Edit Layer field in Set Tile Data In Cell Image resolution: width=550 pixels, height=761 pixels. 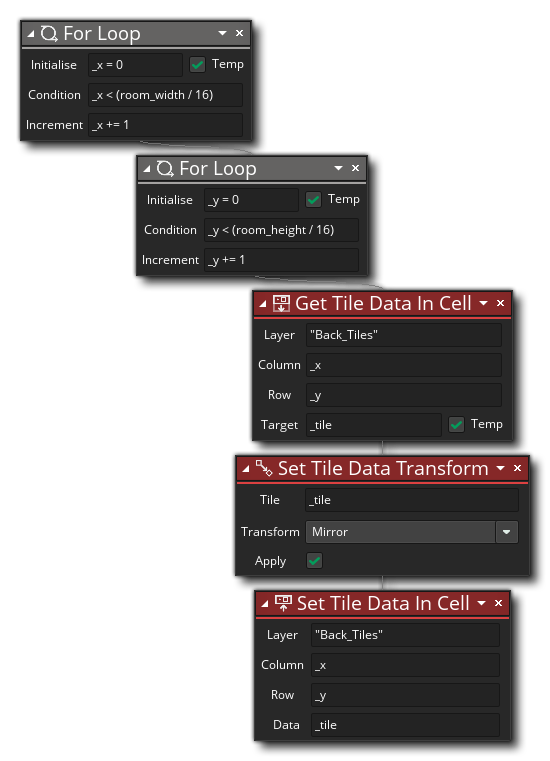405,635
